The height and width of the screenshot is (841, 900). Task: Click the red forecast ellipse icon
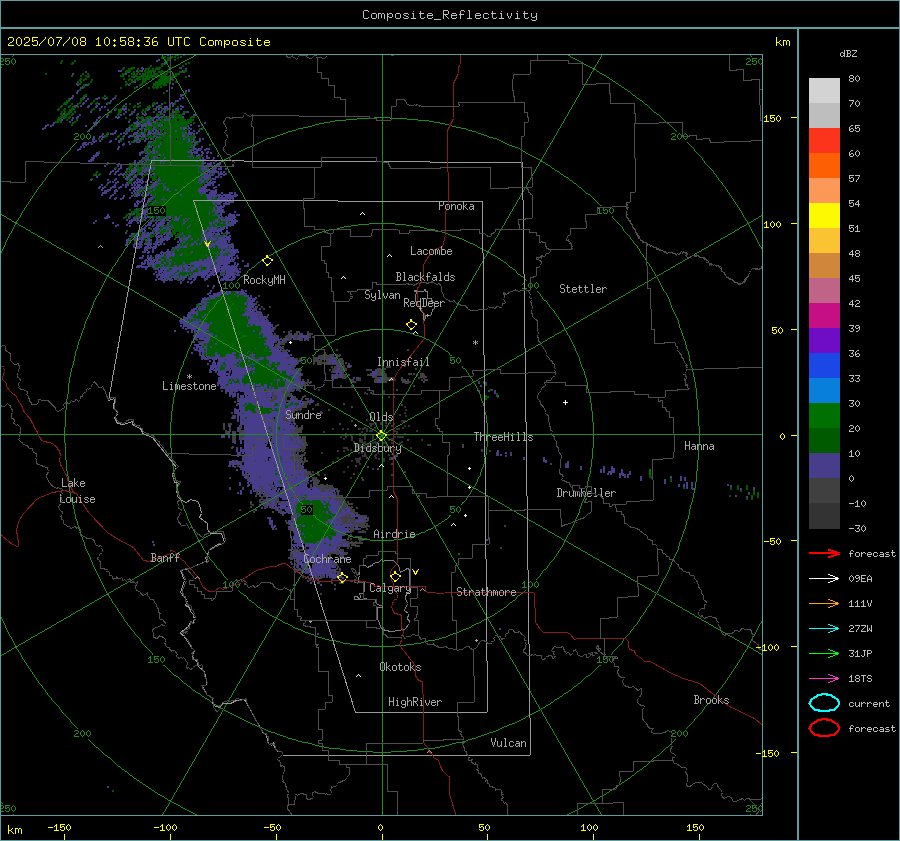tap(824, 728)
